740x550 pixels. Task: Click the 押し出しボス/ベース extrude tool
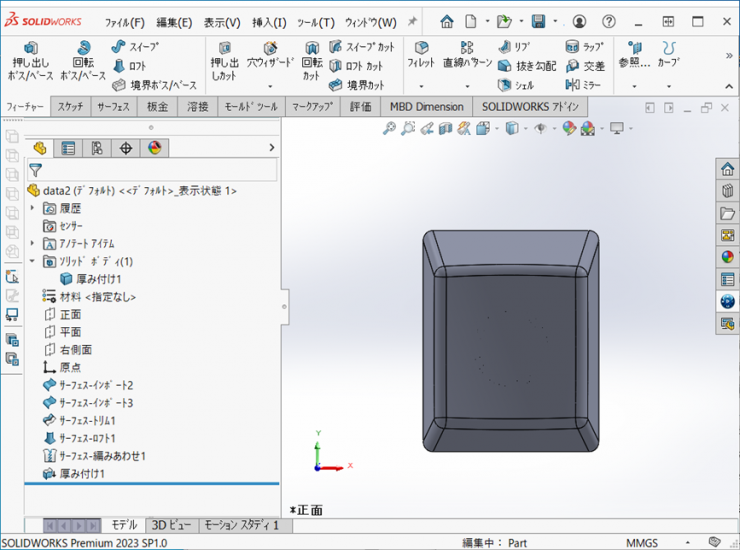(x=31, y=60)
